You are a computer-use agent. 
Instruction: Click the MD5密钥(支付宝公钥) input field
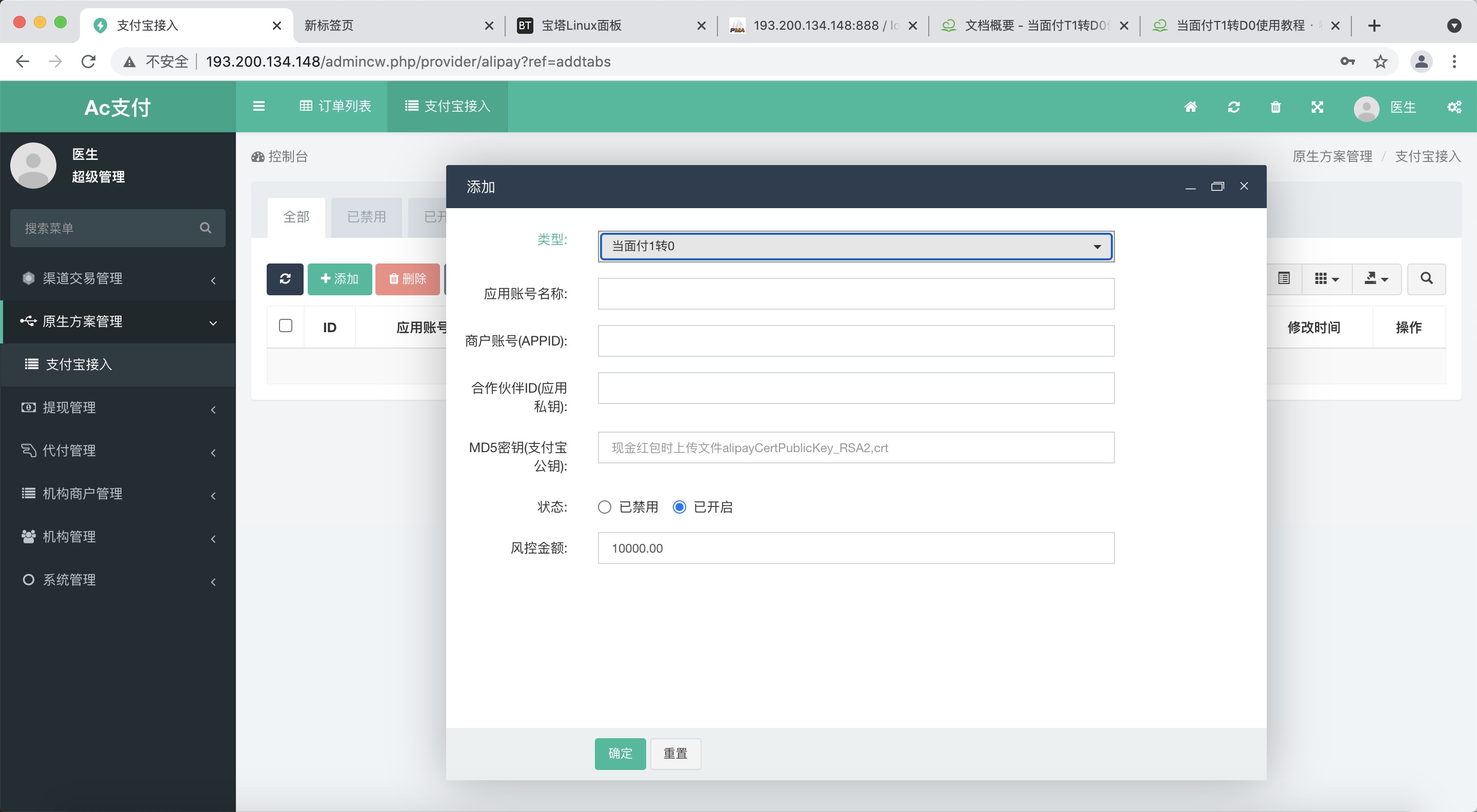coord(855,448)
